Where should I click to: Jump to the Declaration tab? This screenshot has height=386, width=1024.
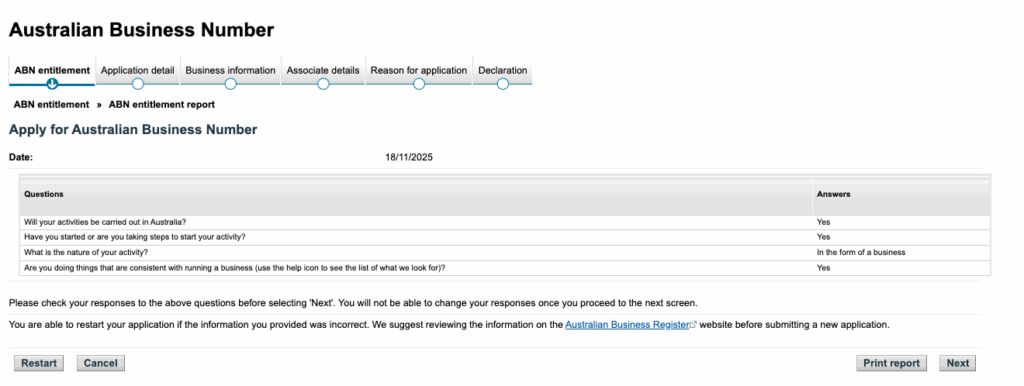point(503,71)
